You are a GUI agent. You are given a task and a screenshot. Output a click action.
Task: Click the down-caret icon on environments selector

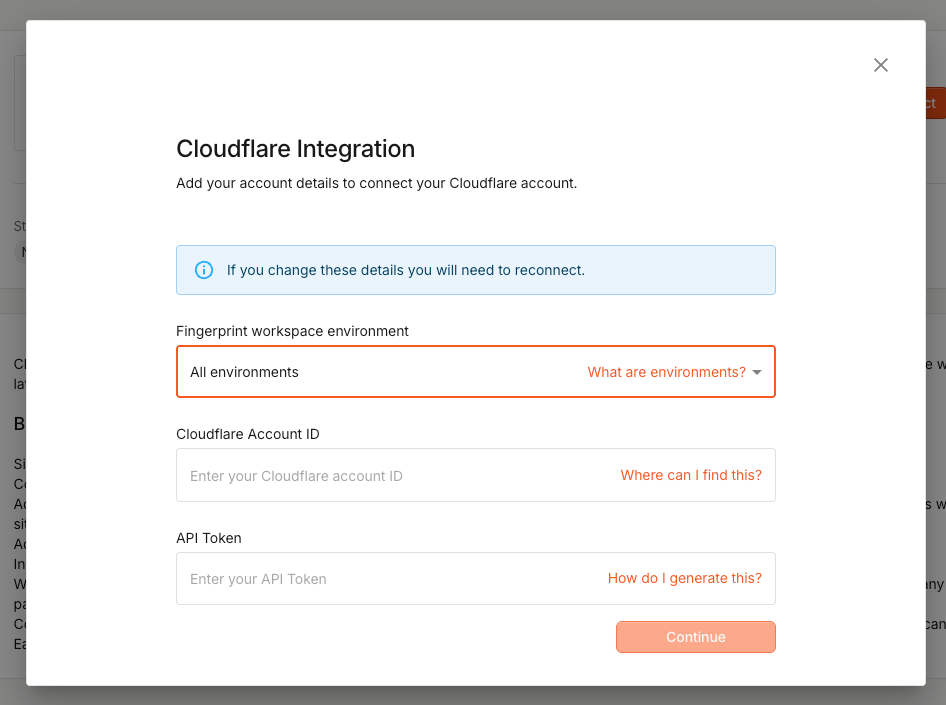tap(758, 371)
